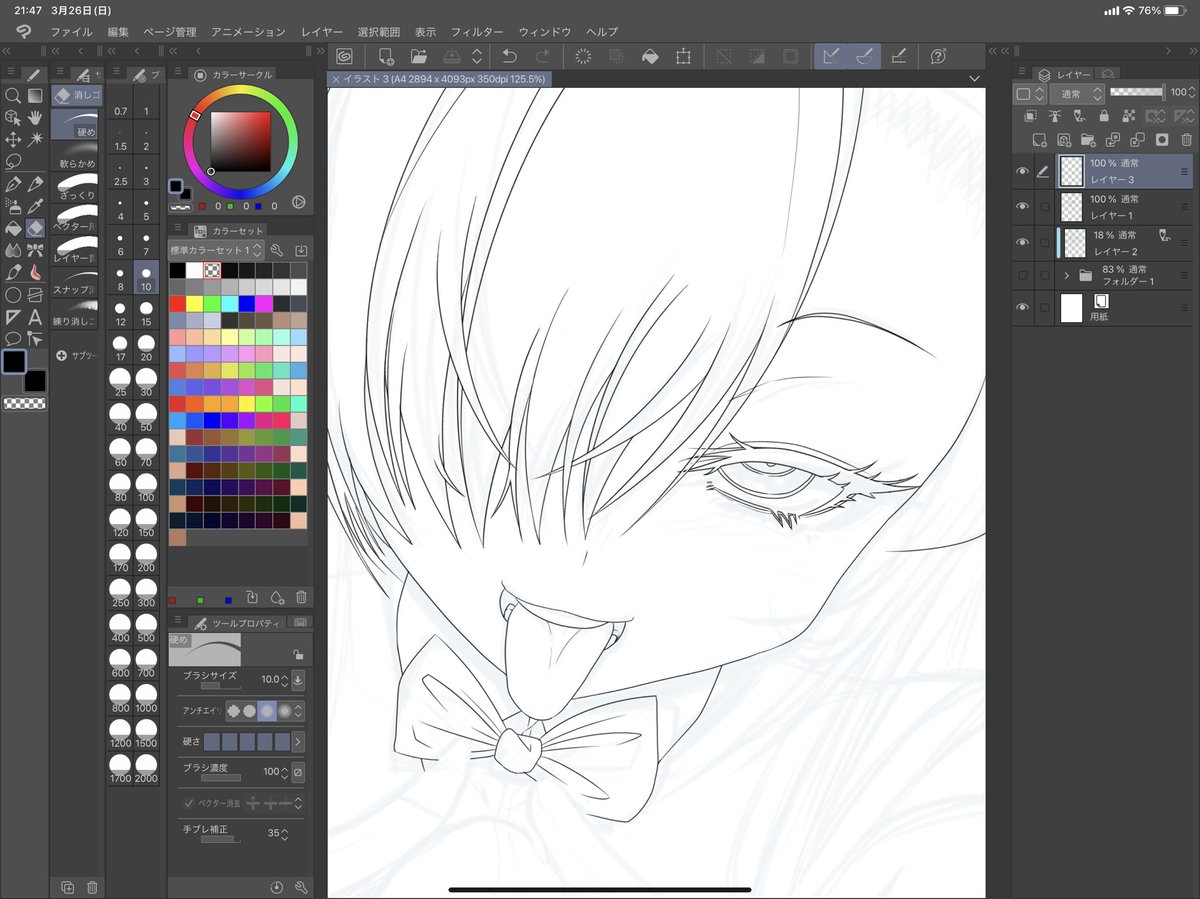Screen dimensions: 1200x899
Task: Open the フィルター menu
Action: [477, 31]
